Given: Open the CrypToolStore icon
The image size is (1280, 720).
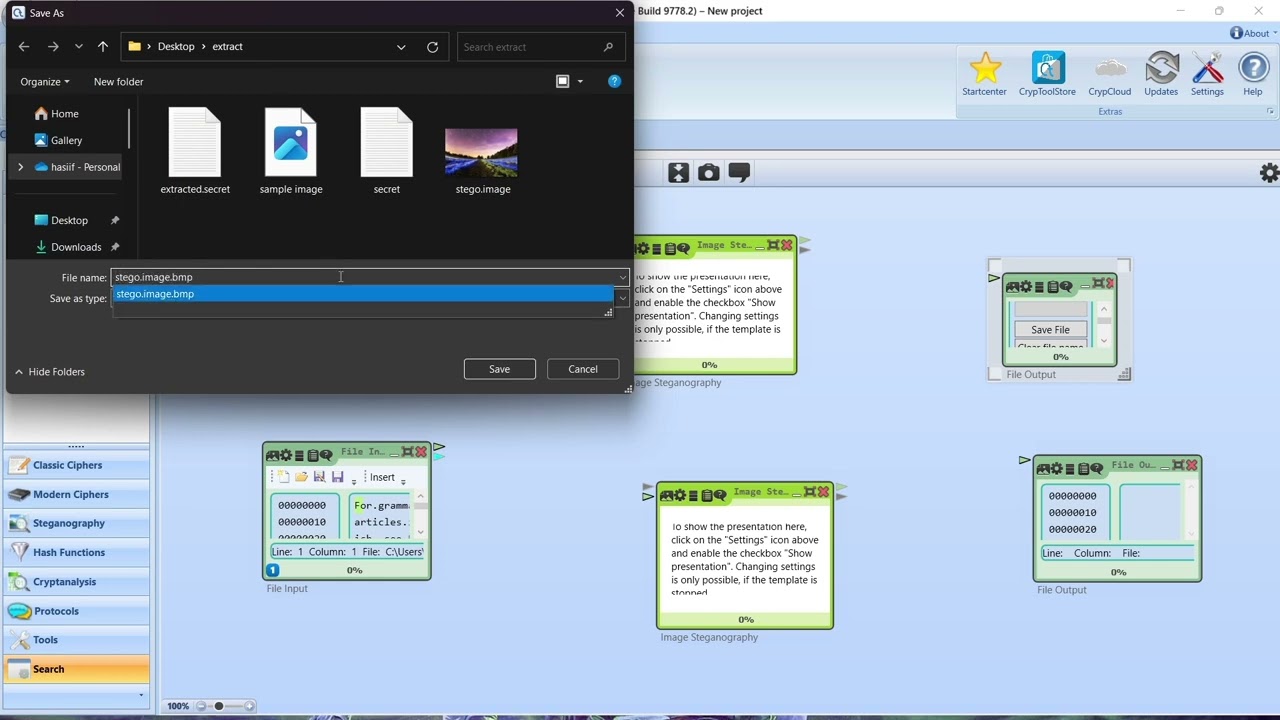Looking at the screenshot, I should [1047, 74].
